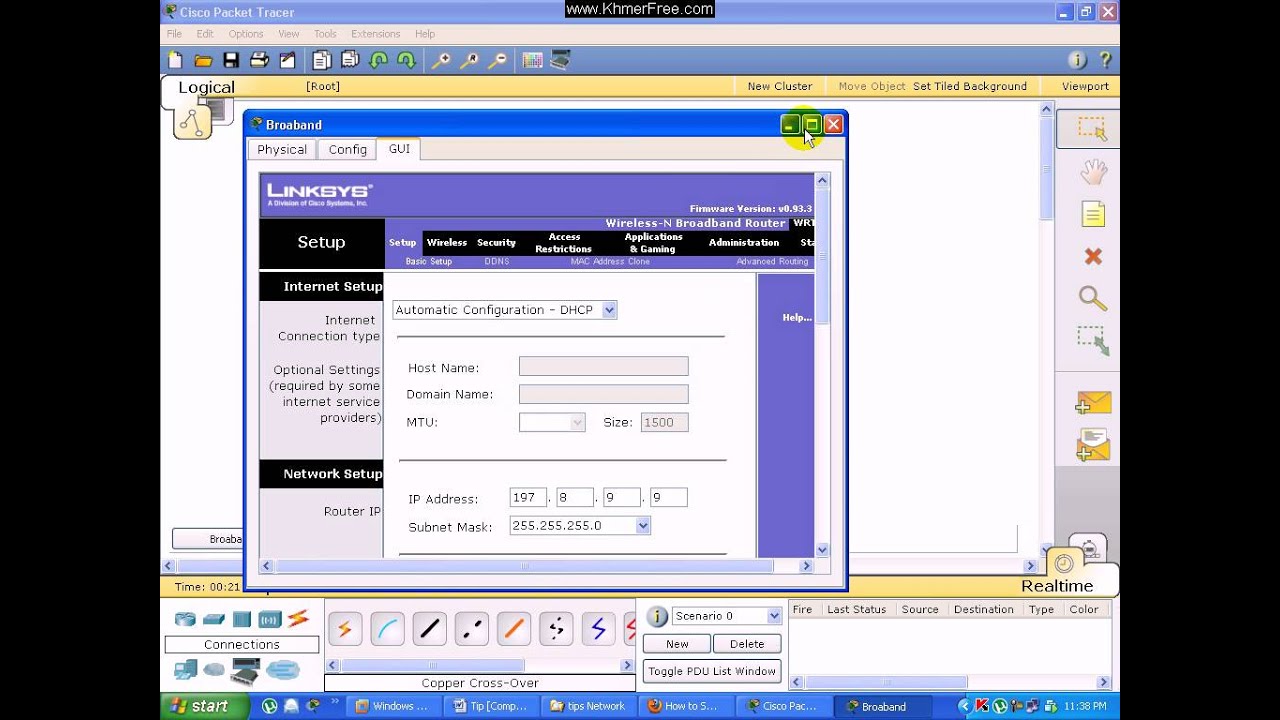Pick the orange Fiber cable

click(x=514, y=629)
